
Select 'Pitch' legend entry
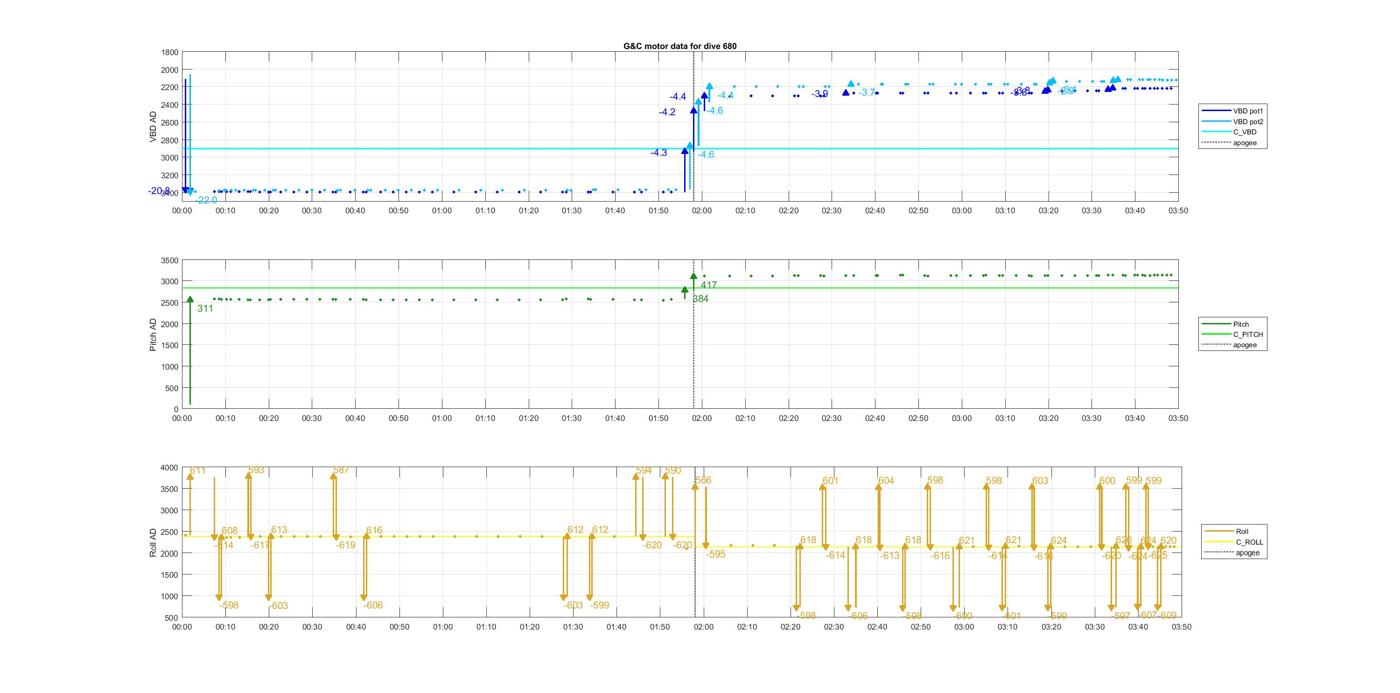(1241, 324)
